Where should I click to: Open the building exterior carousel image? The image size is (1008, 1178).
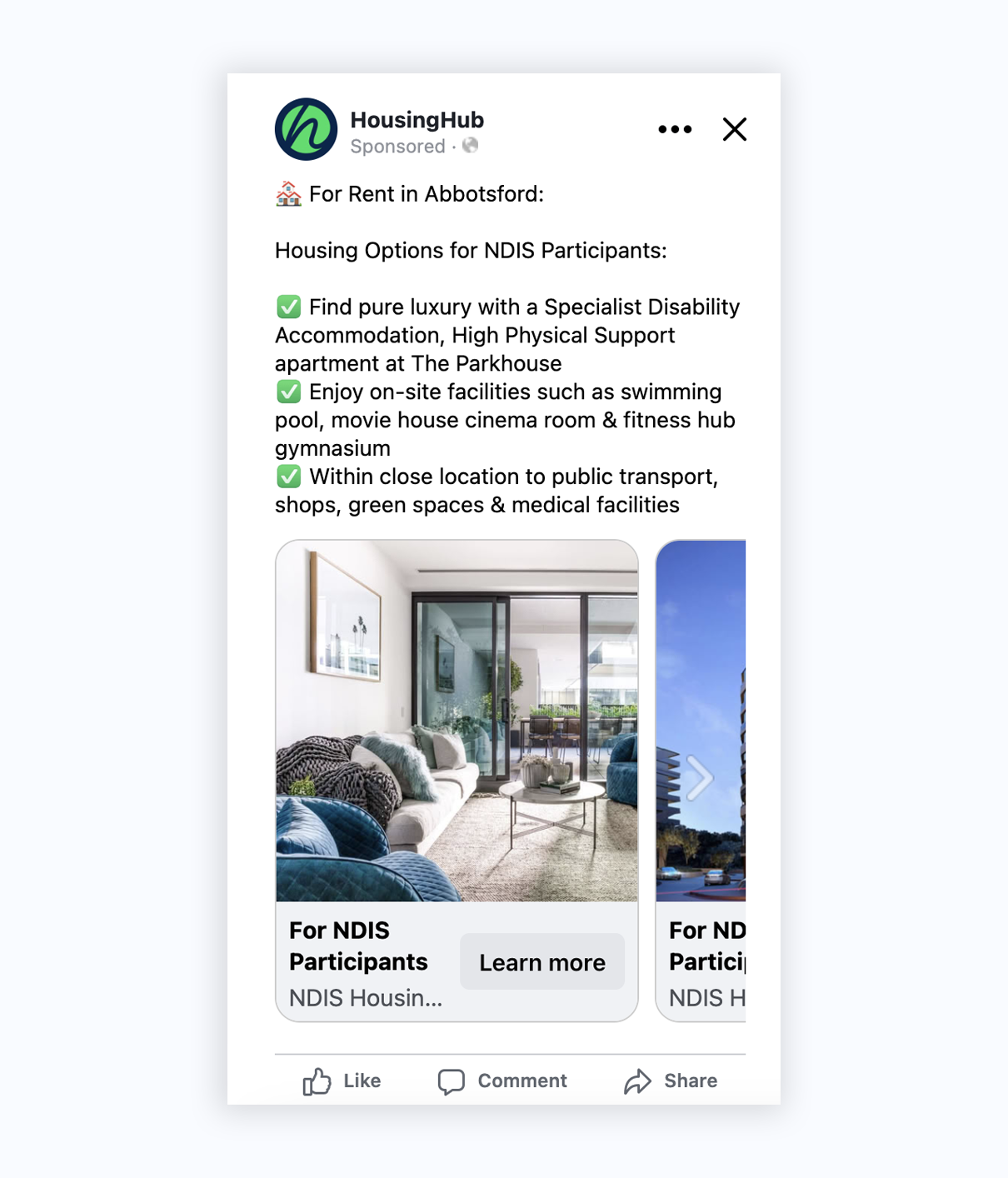click(x=701, y=721)
